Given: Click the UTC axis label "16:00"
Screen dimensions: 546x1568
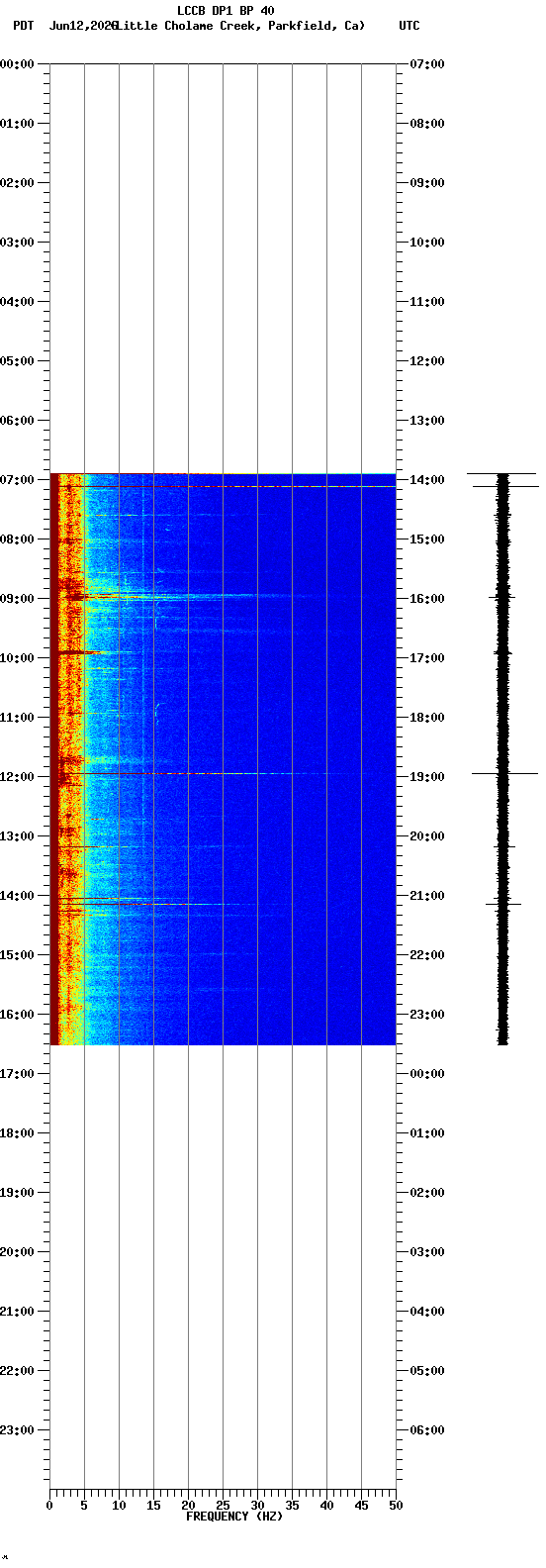Looking at the screenshot, I should pos(426,599).
